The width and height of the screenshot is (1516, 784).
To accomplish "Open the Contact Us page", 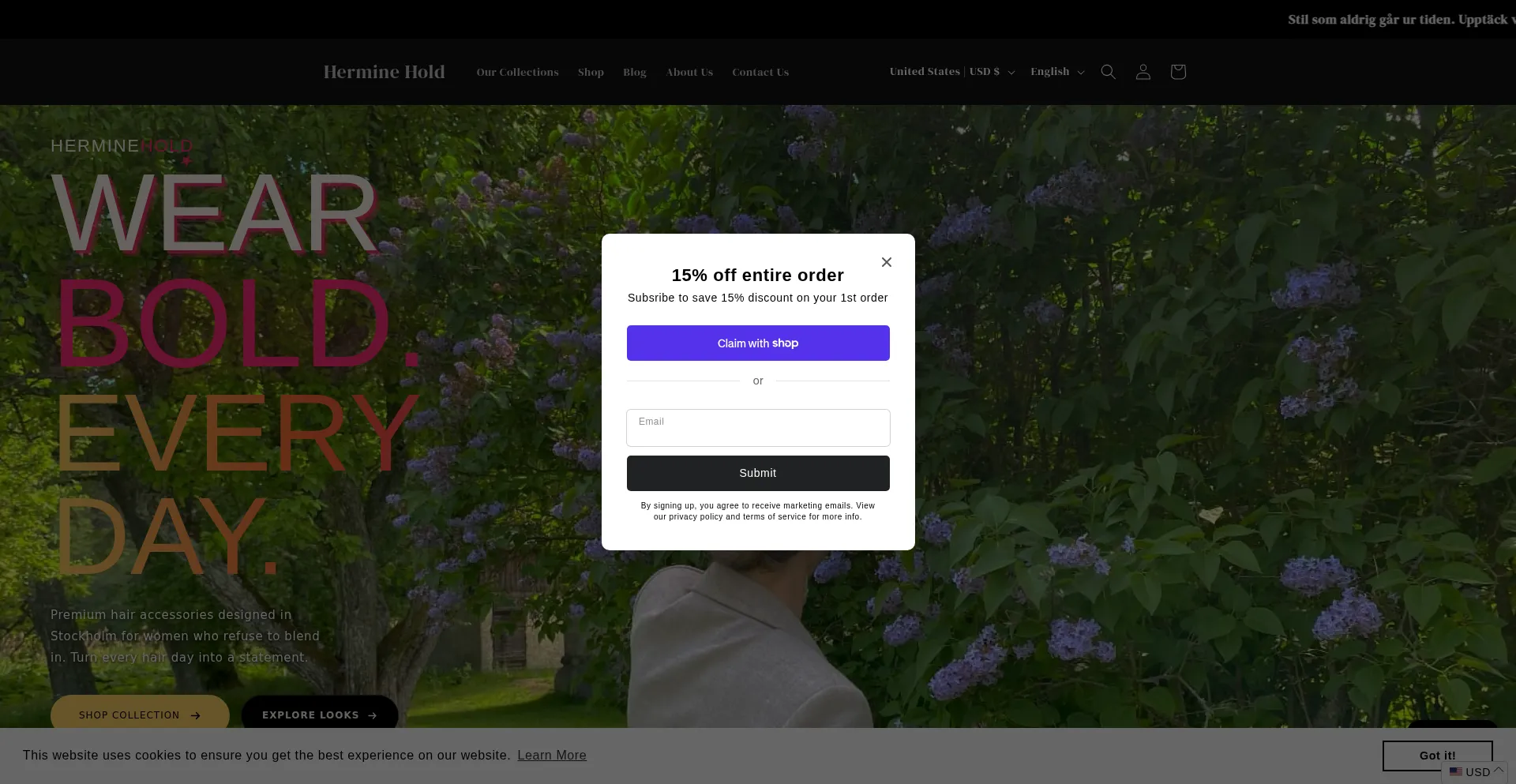I will (x=760, y=72).
